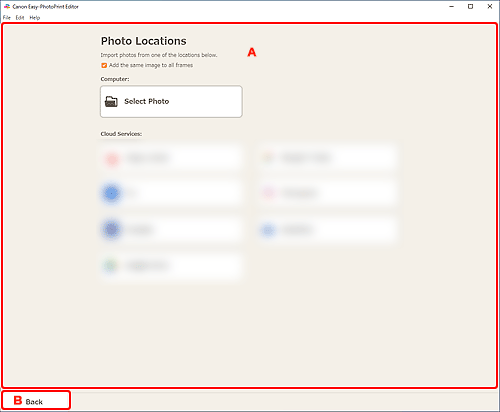Click the Photo Locations heading

coord(144,41)
